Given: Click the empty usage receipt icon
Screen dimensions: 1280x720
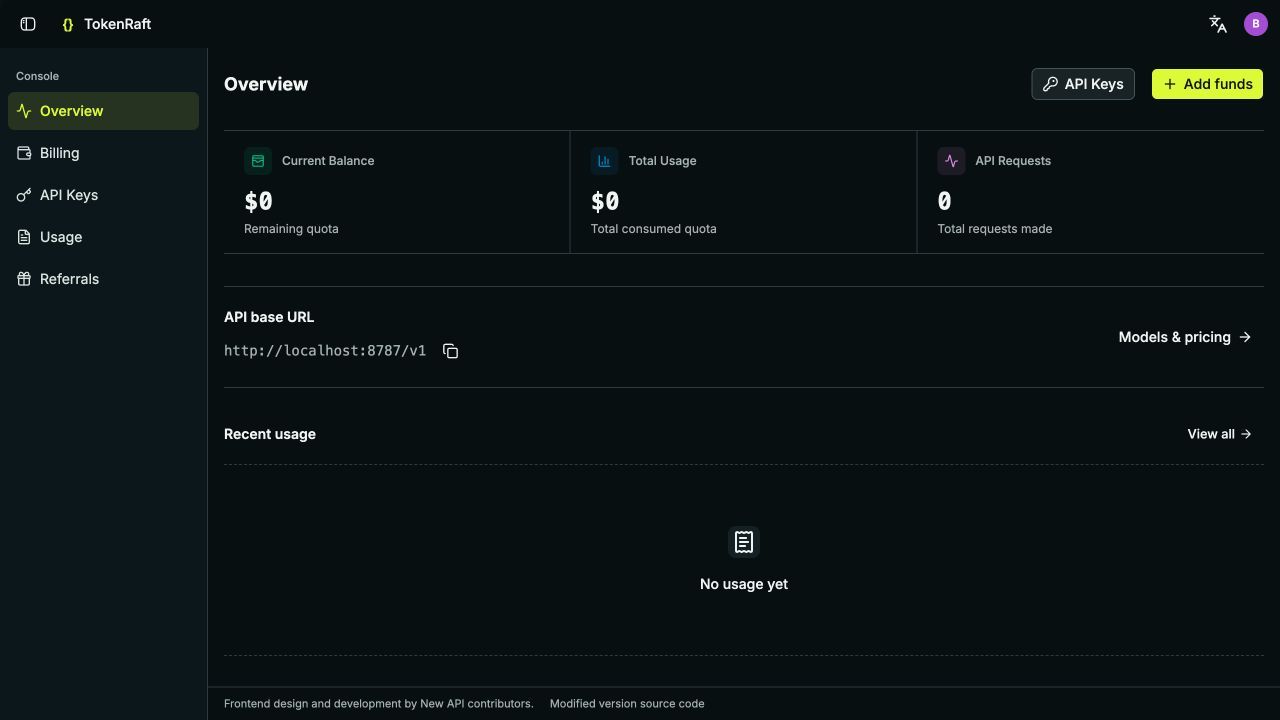Looking at the screenshot, I should [x=744, y=542].
